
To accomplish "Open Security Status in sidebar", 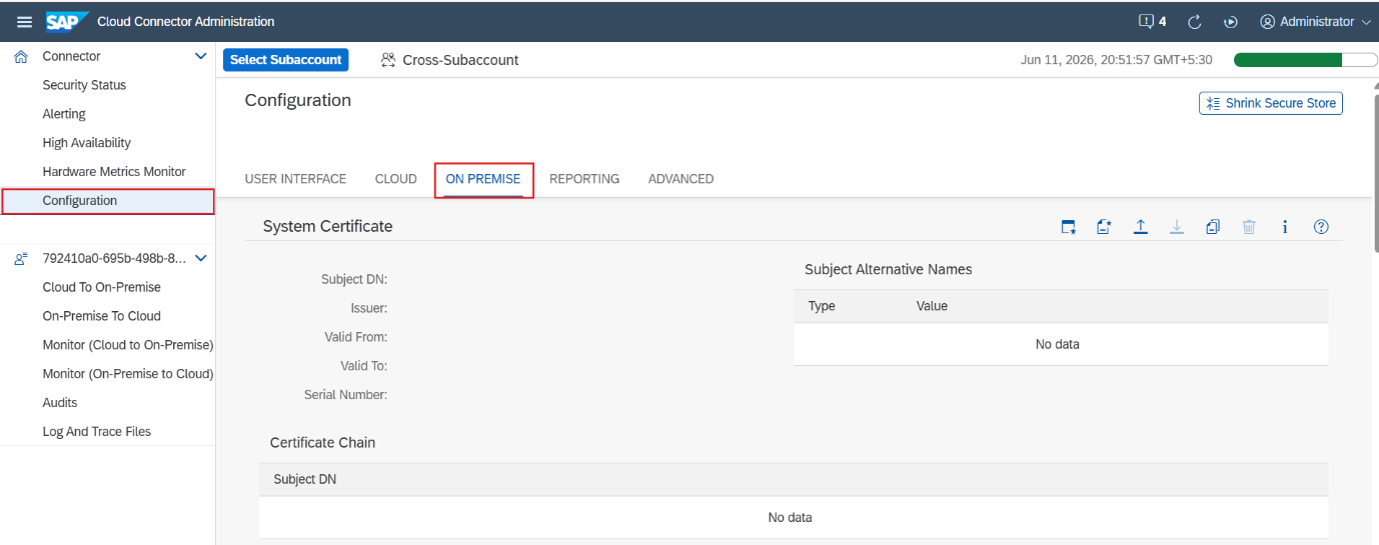I will (84, 86).
